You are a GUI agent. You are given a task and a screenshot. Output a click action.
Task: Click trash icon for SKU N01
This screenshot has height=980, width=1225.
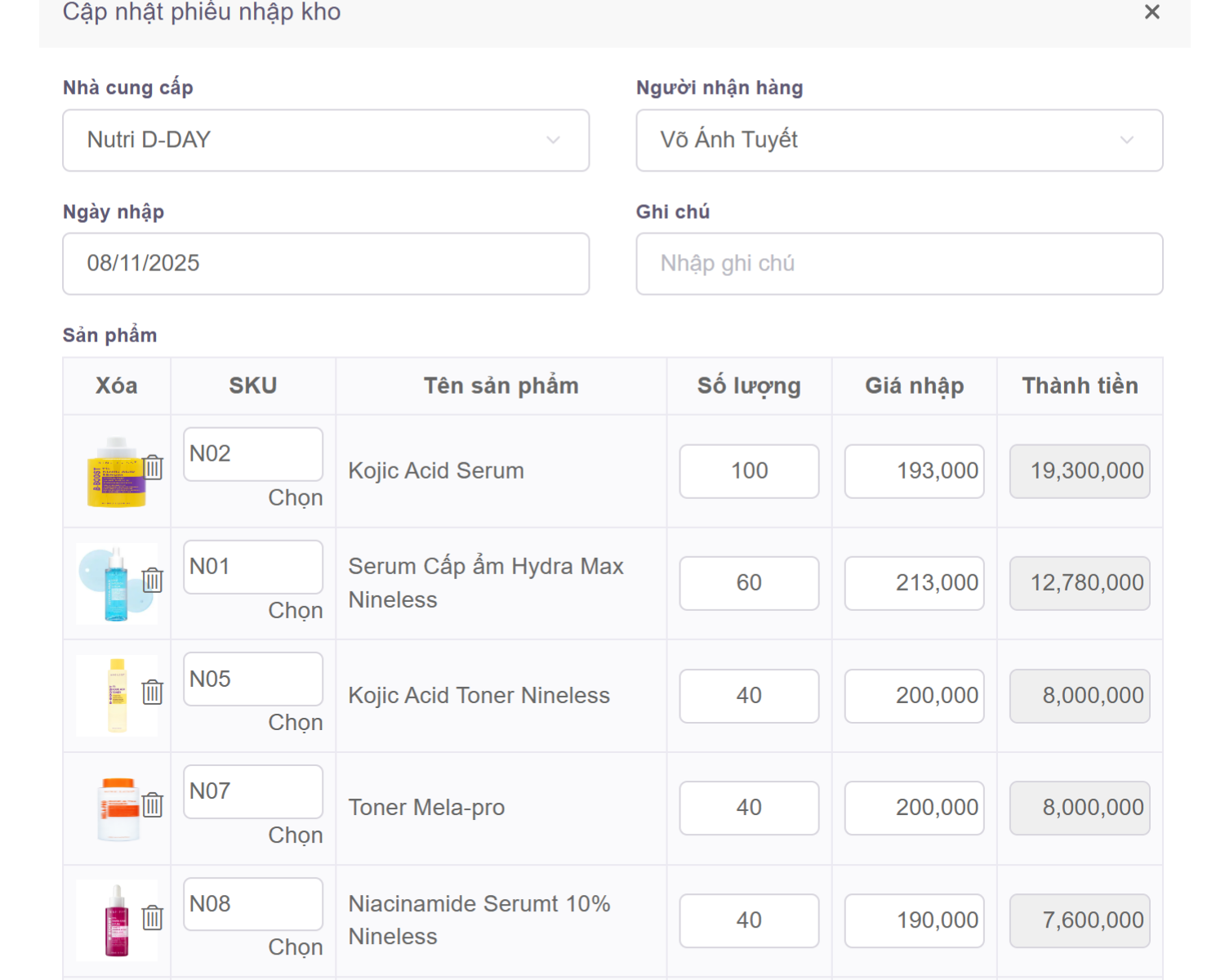tap(153, 581)
